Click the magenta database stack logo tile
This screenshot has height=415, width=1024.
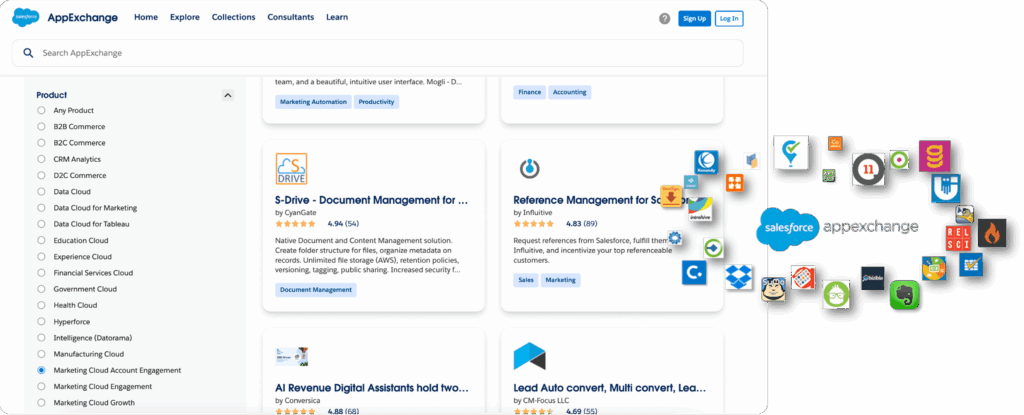[x=935, y=156]
